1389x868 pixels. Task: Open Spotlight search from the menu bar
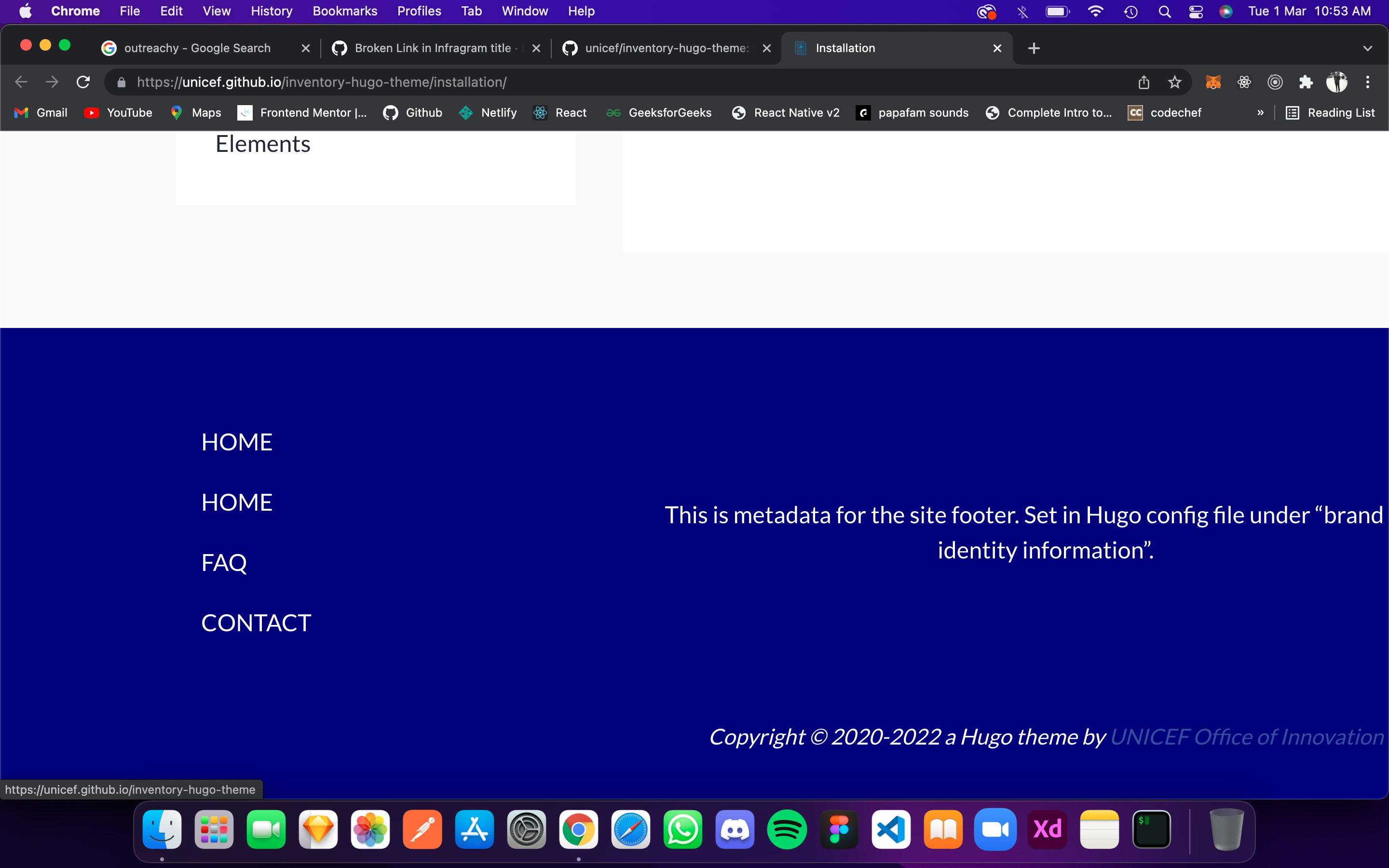pyautogui.click(x=1165, y=11)
